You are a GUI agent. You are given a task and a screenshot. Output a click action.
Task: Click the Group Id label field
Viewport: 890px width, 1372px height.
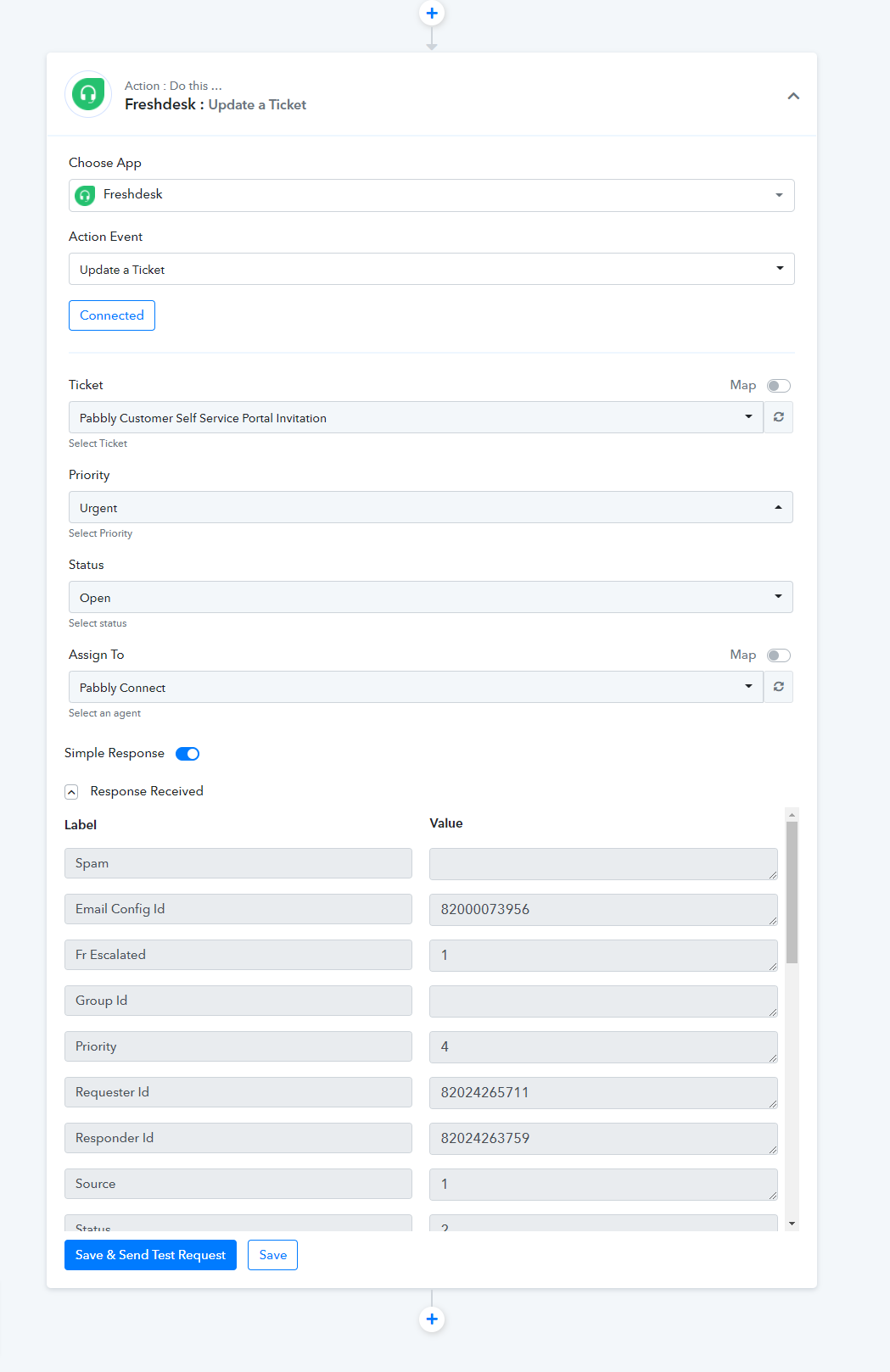coord(238,1001)
